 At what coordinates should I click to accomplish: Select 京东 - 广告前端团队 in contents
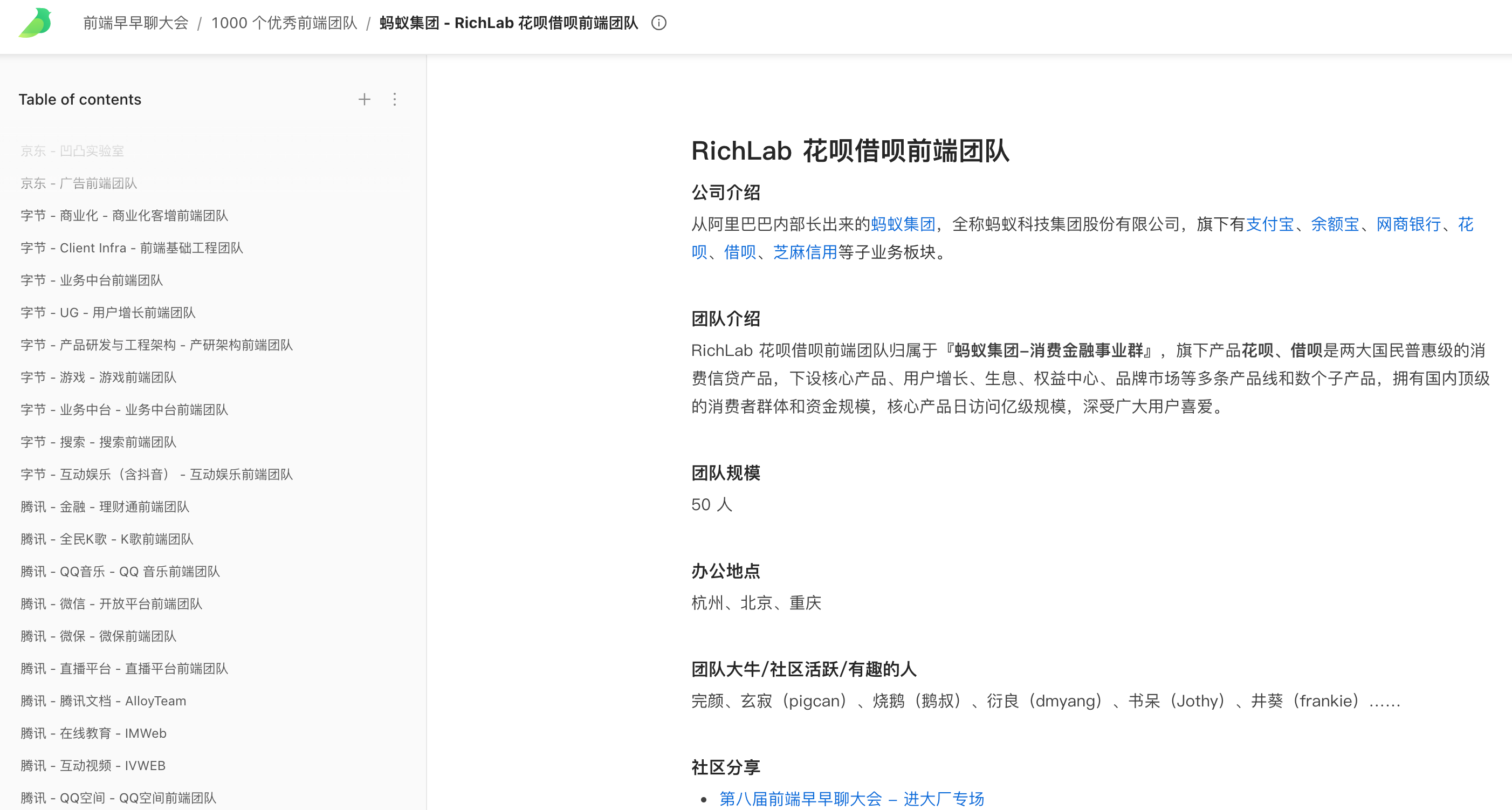(79, 183)
